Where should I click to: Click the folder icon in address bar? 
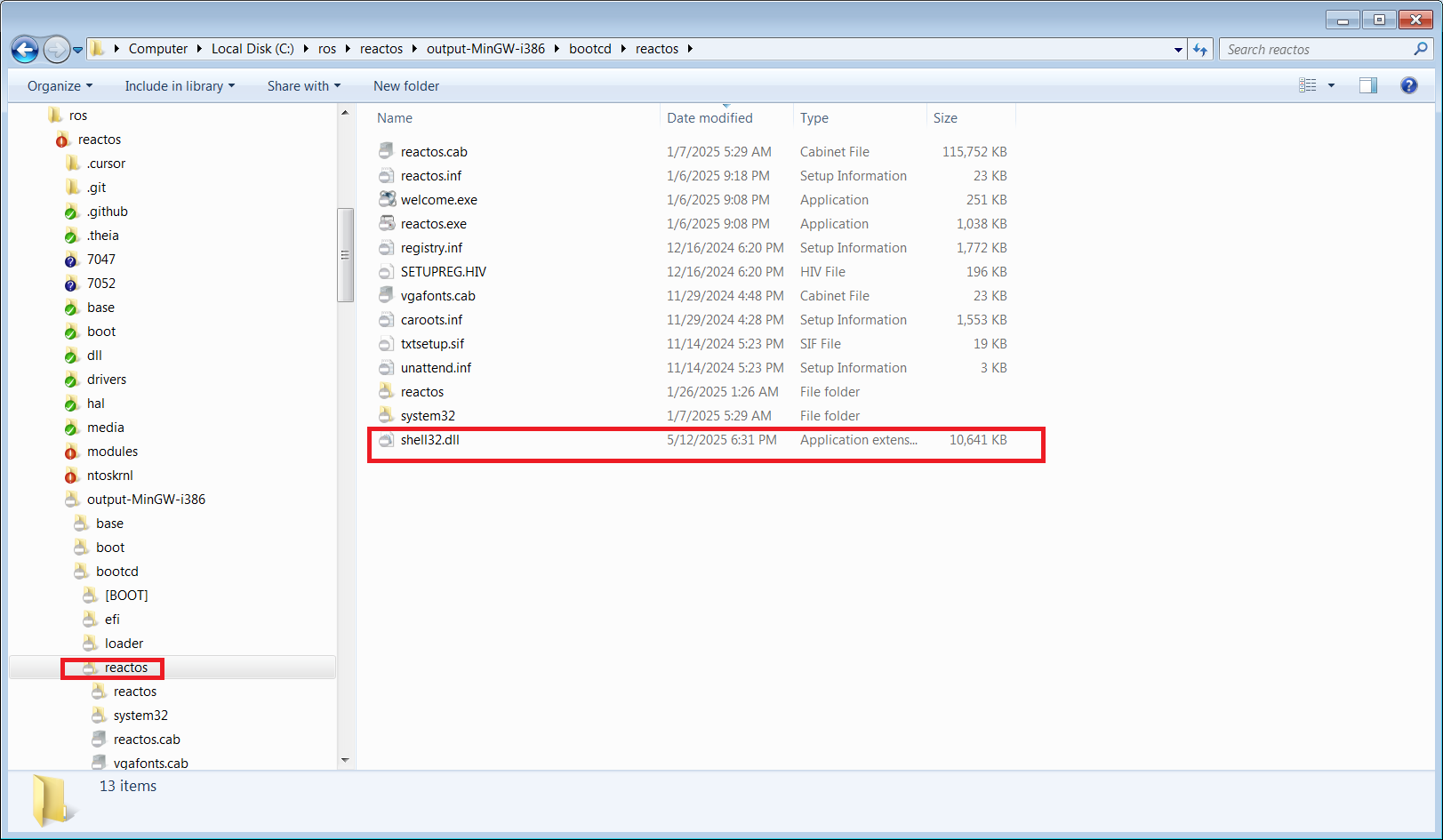click(x=98, y=49)
